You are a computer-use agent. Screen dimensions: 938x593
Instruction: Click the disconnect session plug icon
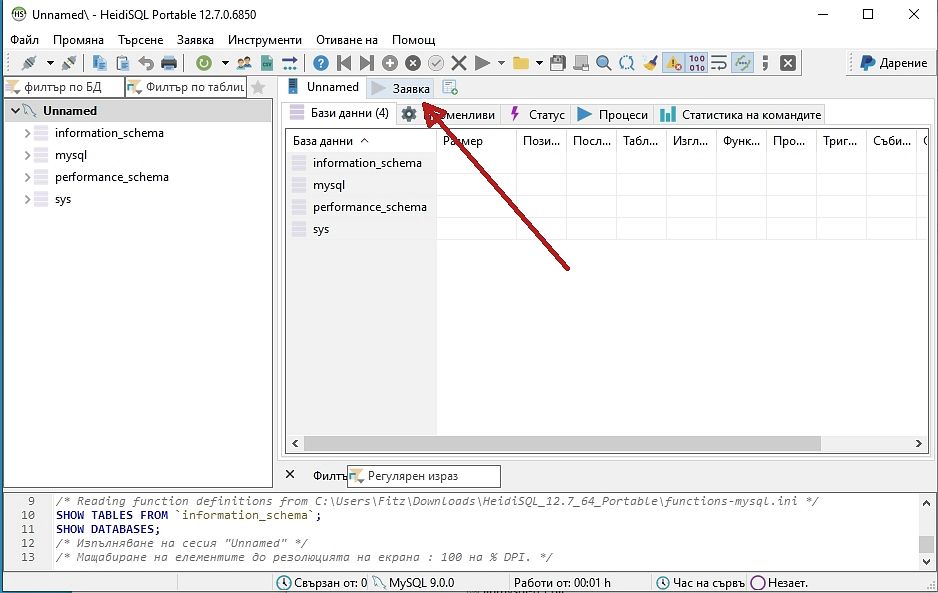69,63
